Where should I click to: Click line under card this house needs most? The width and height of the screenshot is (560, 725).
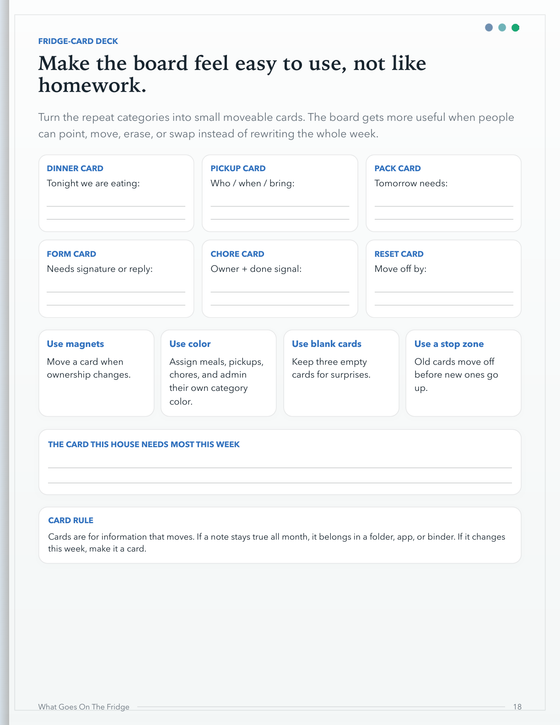coord(280,467)
